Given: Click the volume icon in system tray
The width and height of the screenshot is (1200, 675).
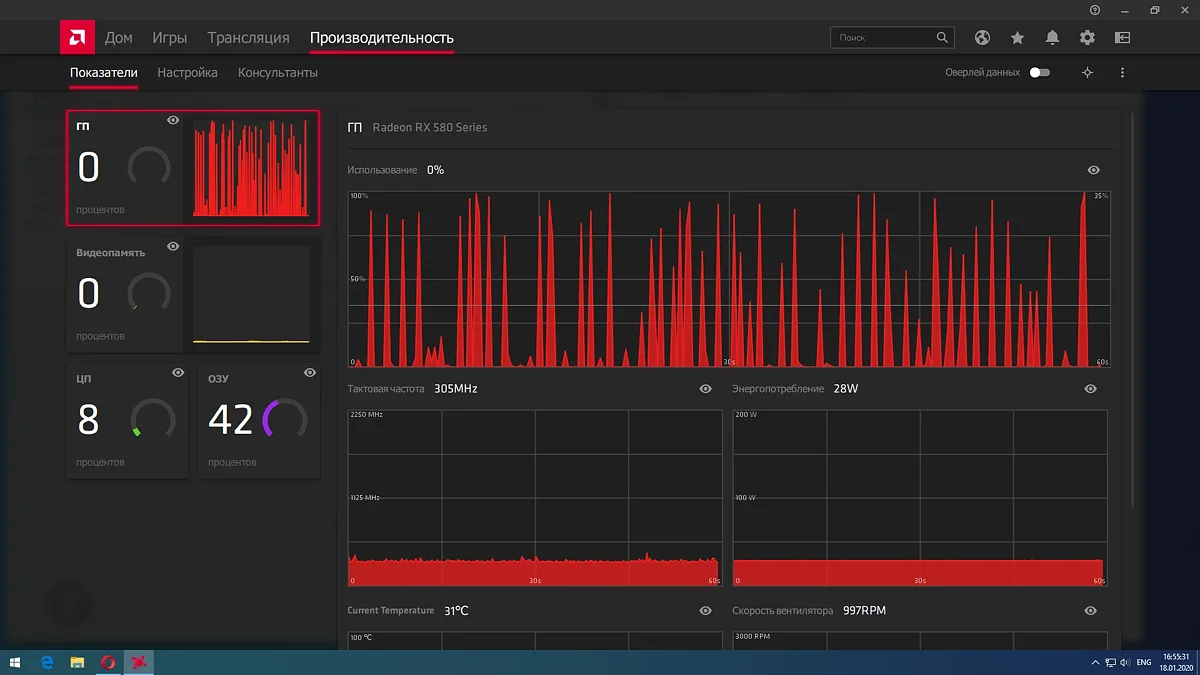Looking at the screenshot, I should click(1126, 662).
